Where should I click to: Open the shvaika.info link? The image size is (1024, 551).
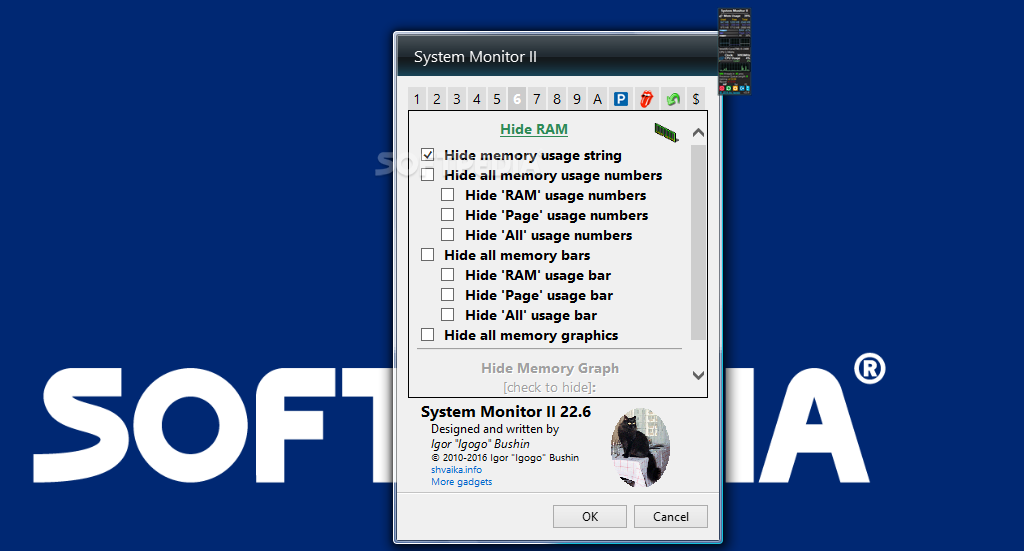456,469
